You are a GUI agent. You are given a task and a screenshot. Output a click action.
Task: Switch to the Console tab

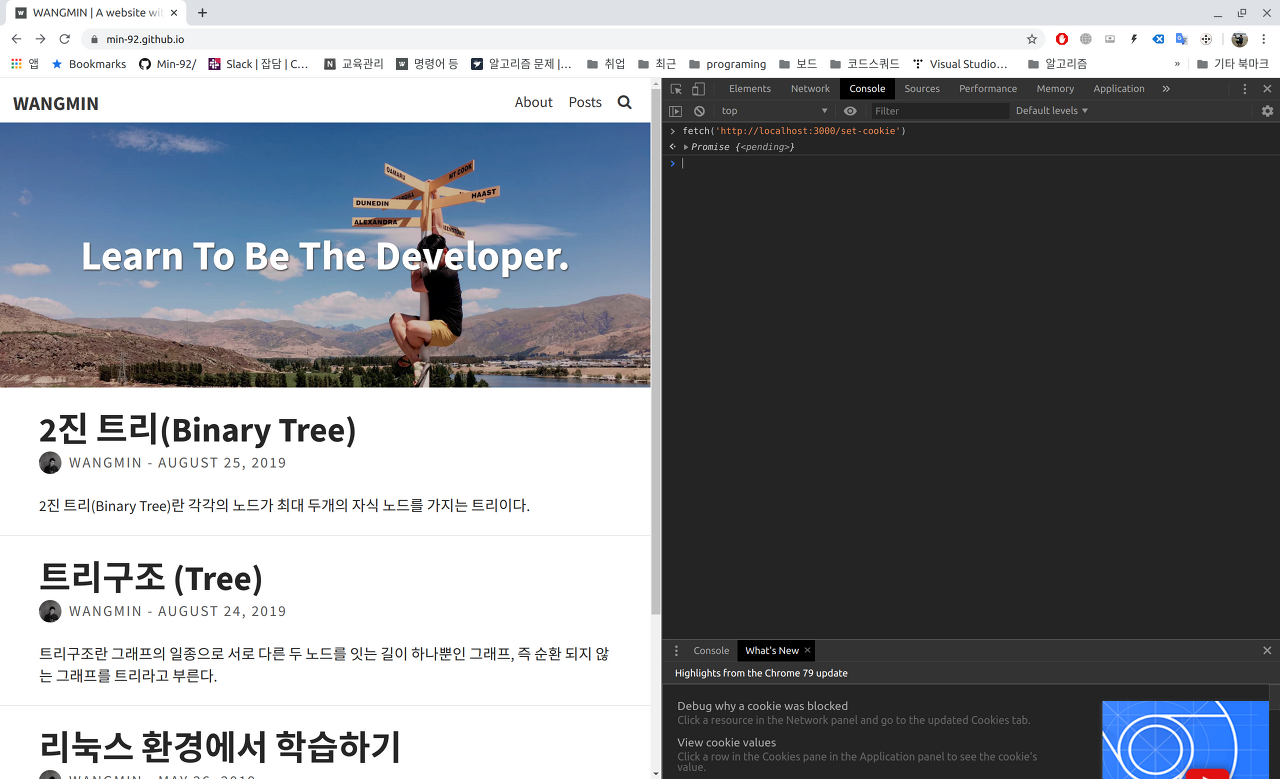coord(867,89)
